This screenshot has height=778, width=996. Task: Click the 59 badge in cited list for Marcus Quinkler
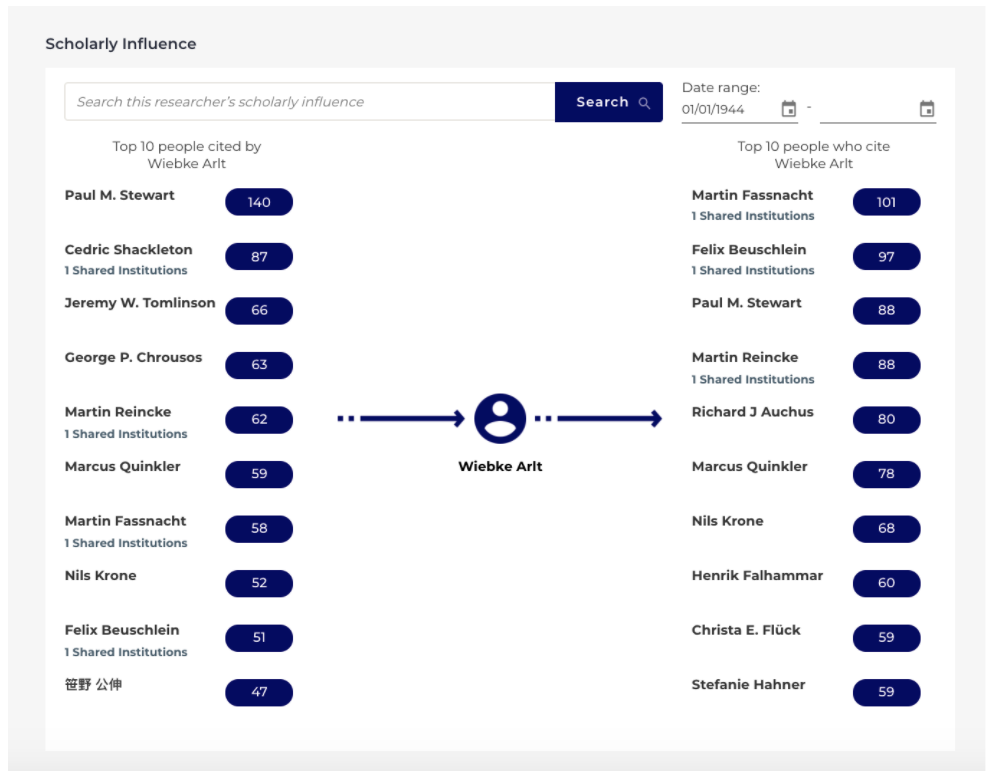(259, 474)
